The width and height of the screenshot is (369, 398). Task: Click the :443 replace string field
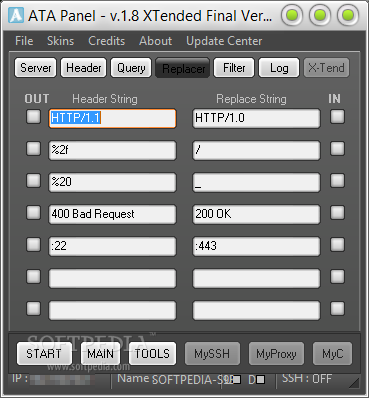(x=256, y=246)
